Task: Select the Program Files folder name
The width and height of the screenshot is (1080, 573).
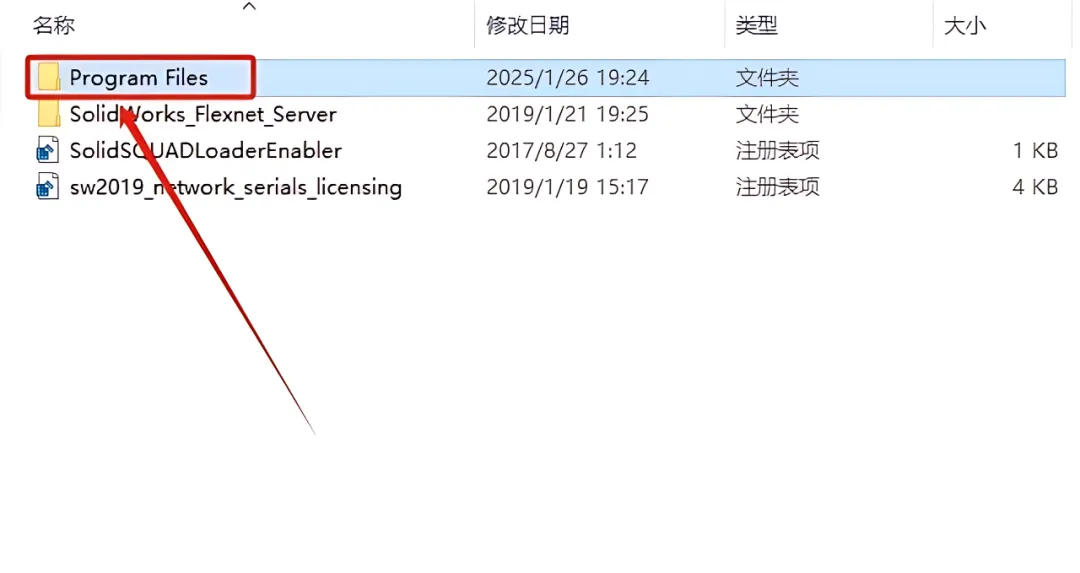Action: click(138, 78)
